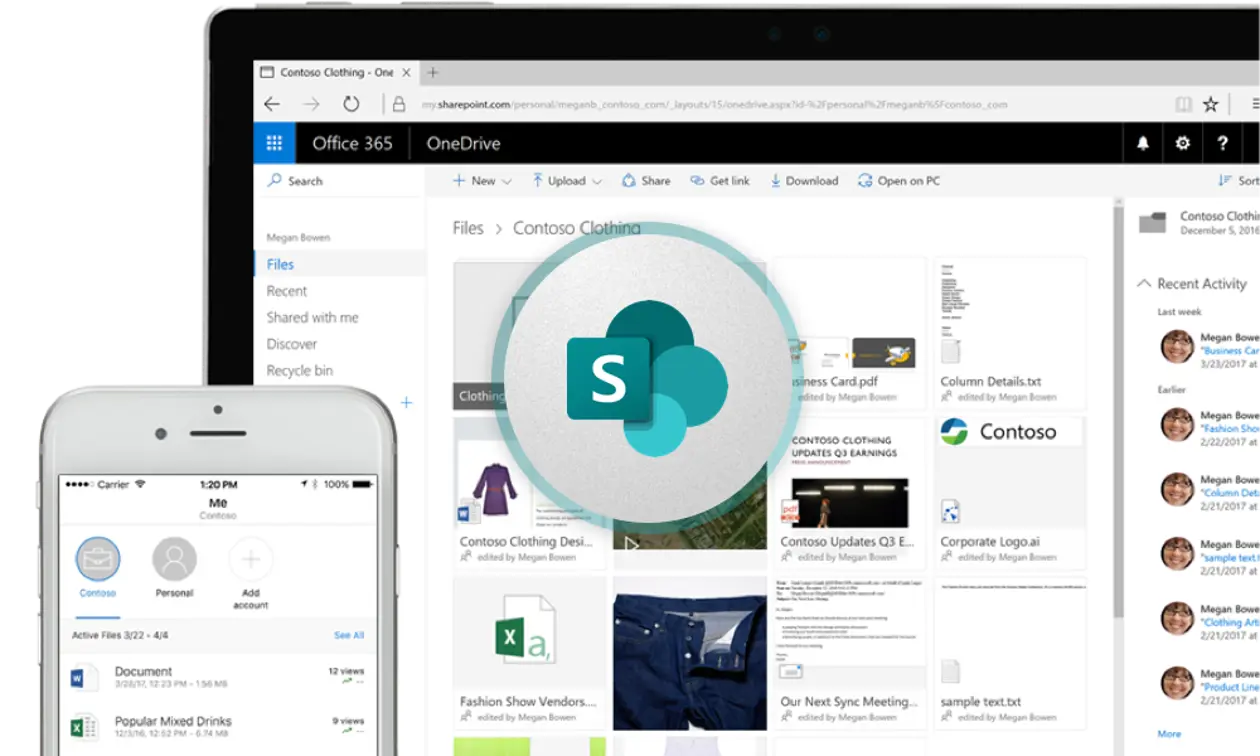Open the Corporate Logo.ai file tile

[1011, 493]
